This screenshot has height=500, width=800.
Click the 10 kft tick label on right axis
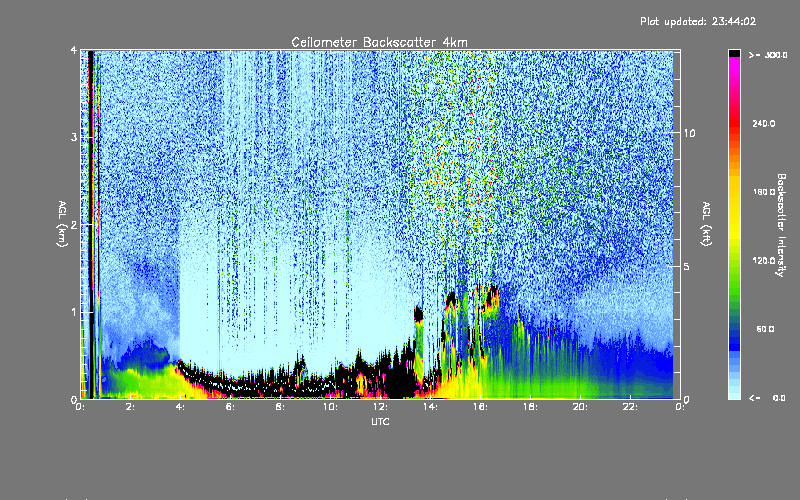[x=689, y=133]
